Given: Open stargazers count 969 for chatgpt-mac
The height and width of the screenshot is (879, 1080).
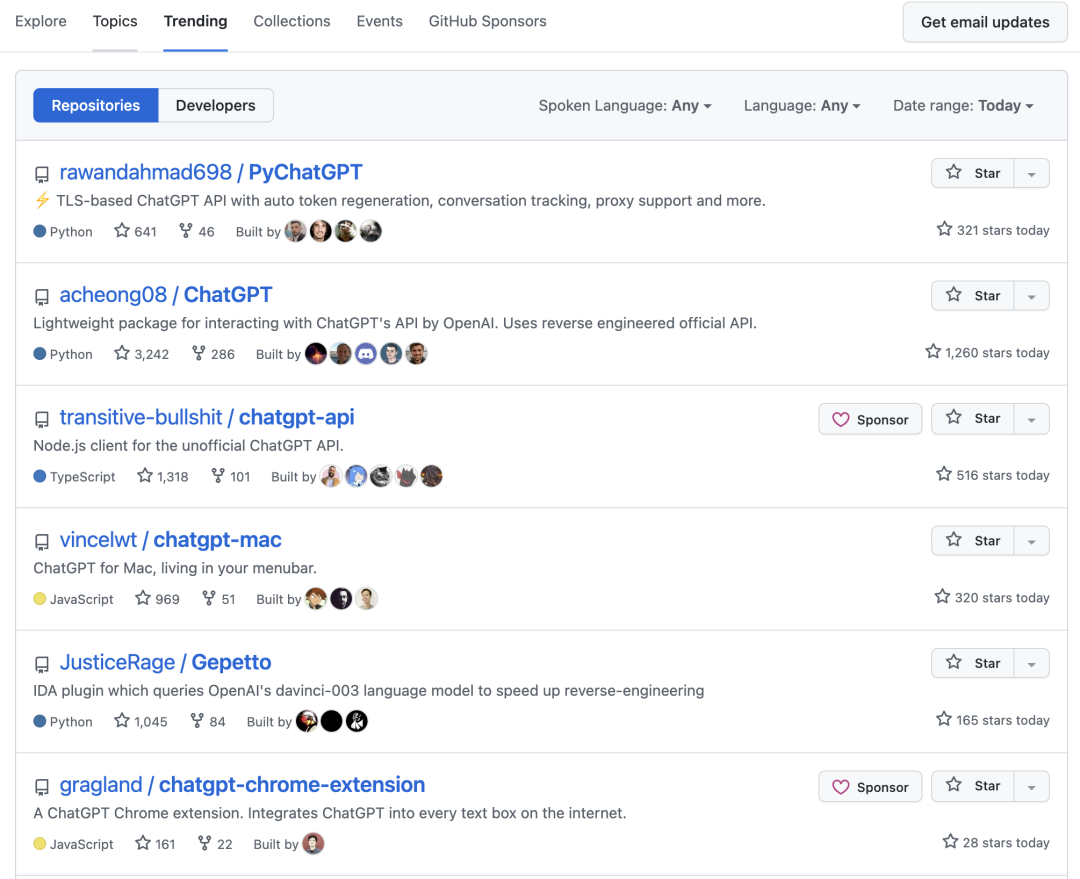Looking at the screenshot, I should [x=158, y=599].
